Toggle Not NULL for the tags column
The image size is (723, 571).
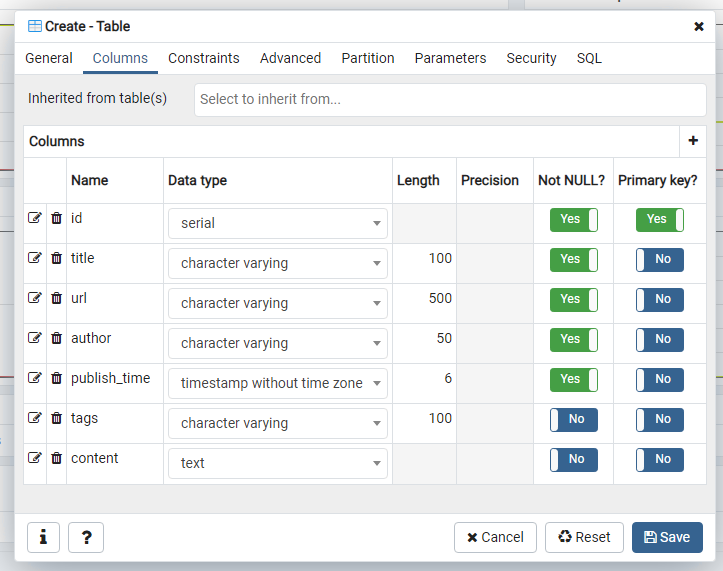tap(573, 420)
